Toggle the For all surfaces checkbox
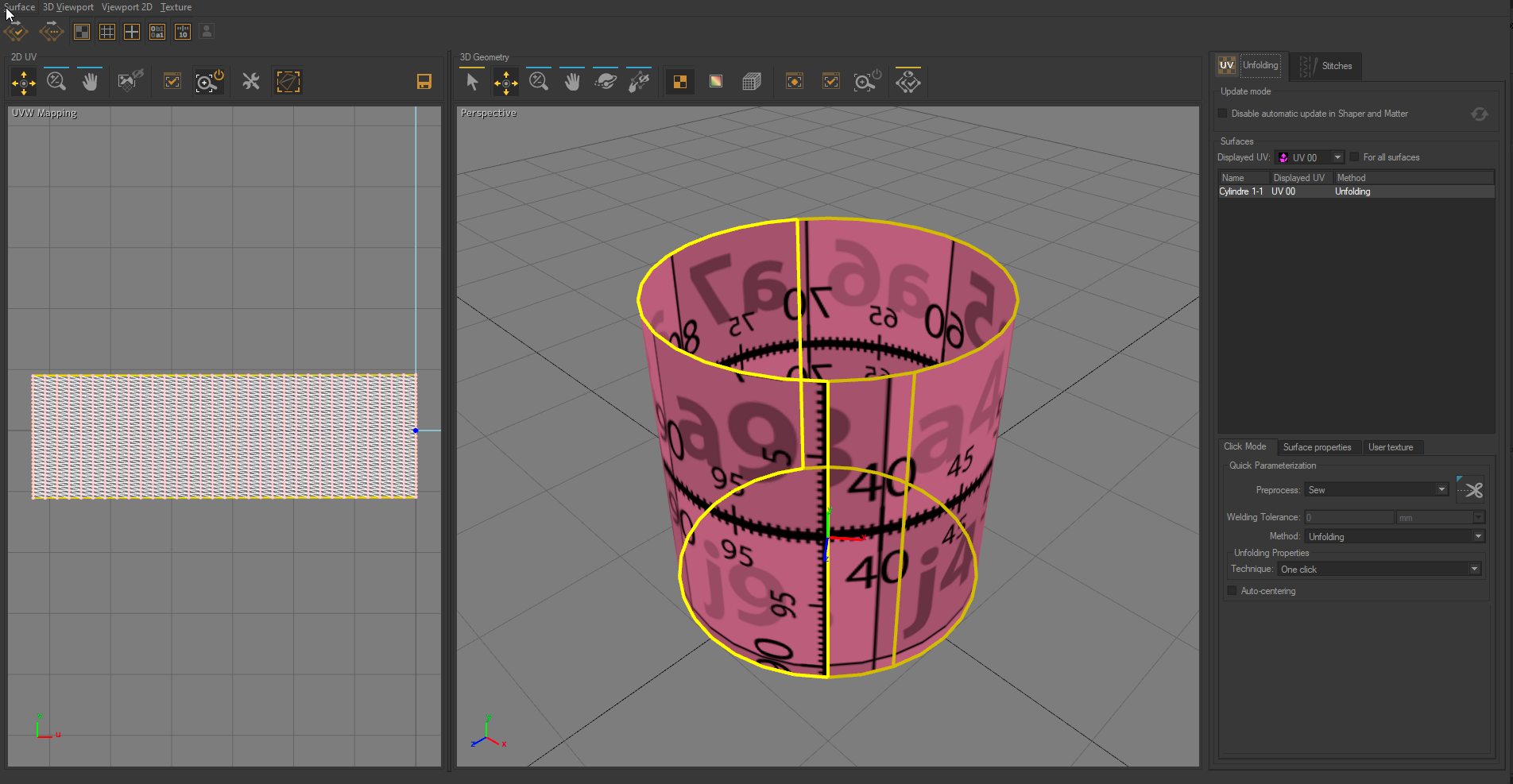1513x784 pixels. (1354, 156)
